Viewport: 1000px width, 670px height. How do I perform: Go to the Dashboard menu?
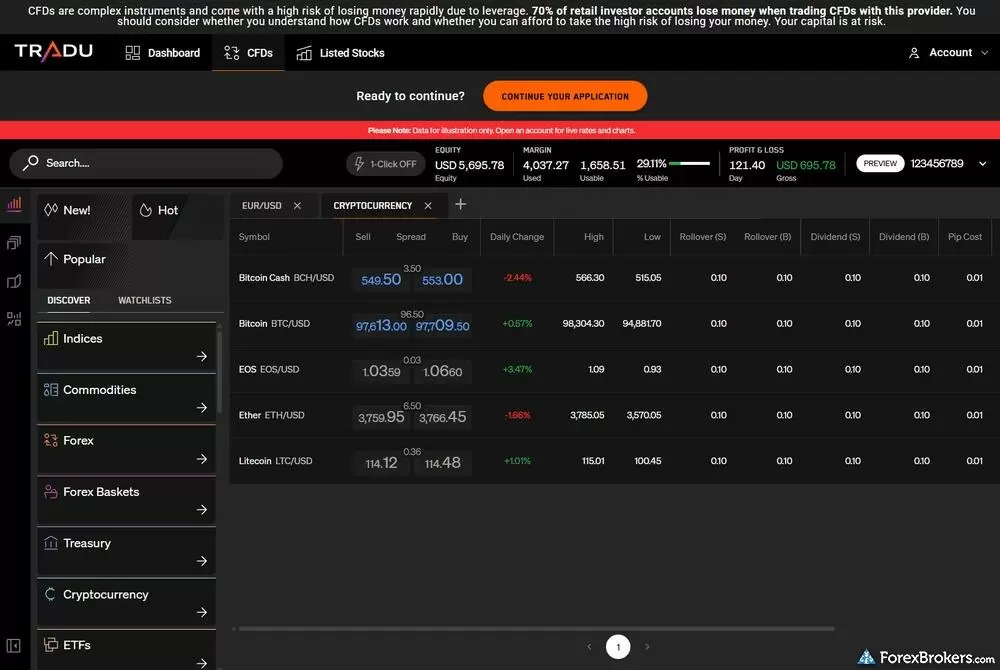click(x=163, y=53)
